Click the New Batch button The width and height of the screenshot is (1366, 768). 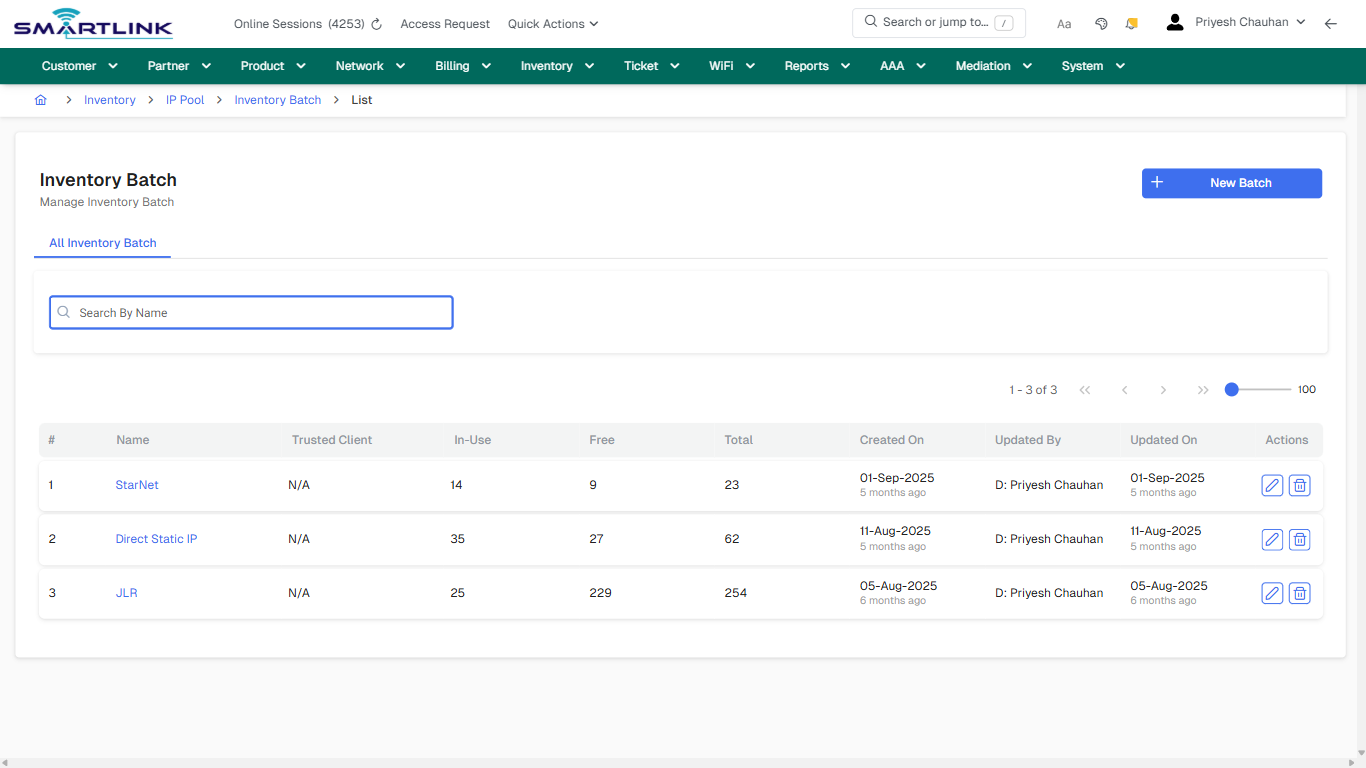[x=1231, y=183]
